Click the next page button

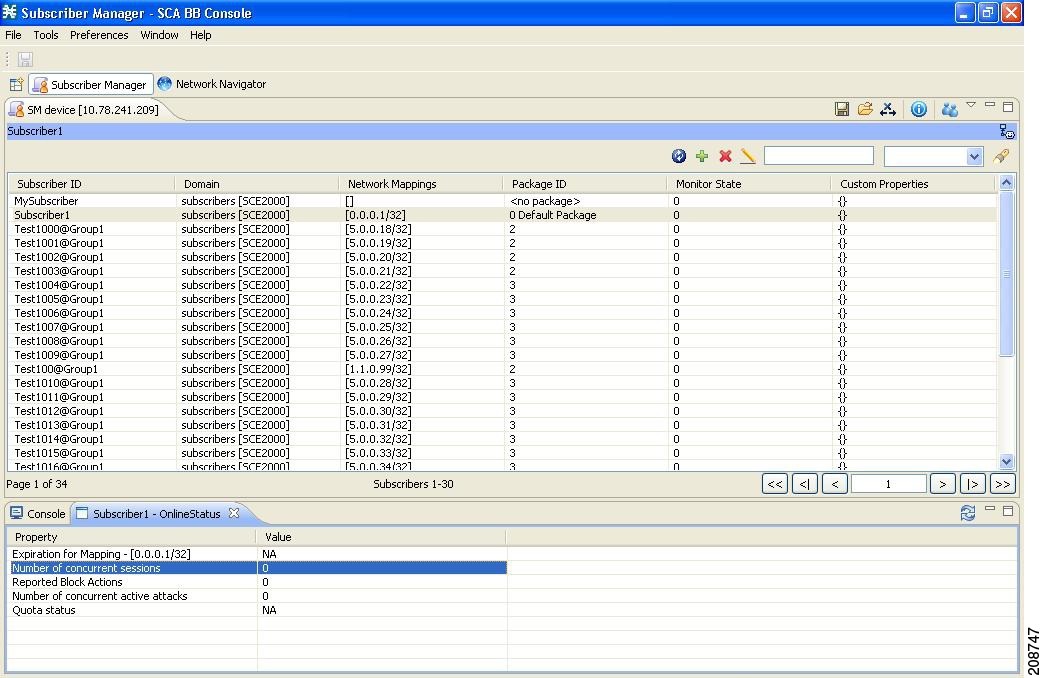[x=943, y=483]
